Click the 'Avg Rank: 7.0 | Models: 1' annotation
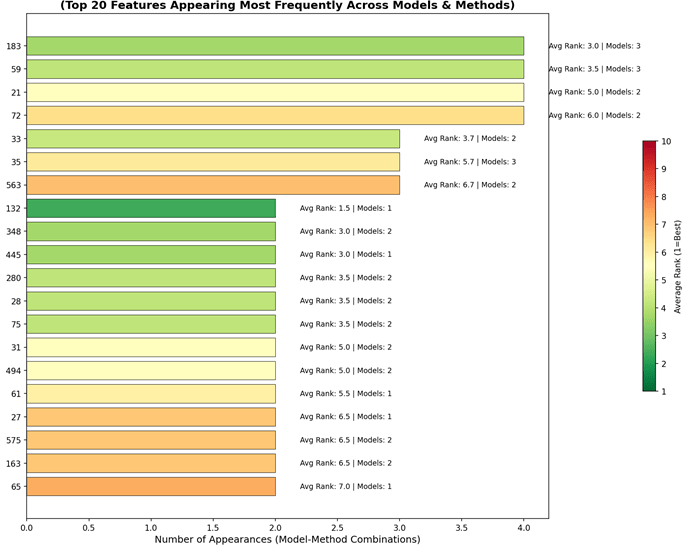Viewport: 688px width, 550px height. [x=345, y=487]
